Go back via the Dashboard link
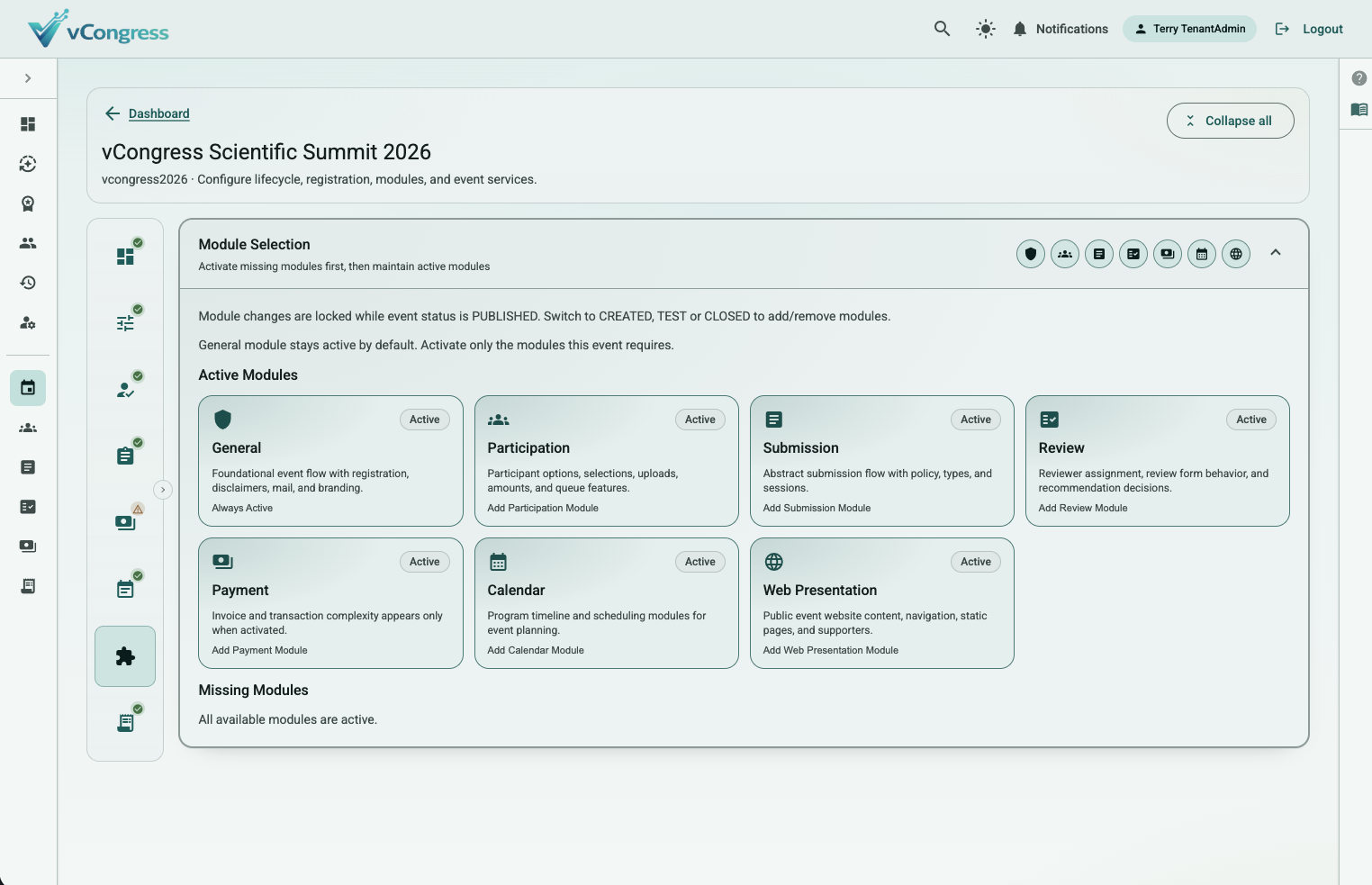 [159, 113]
